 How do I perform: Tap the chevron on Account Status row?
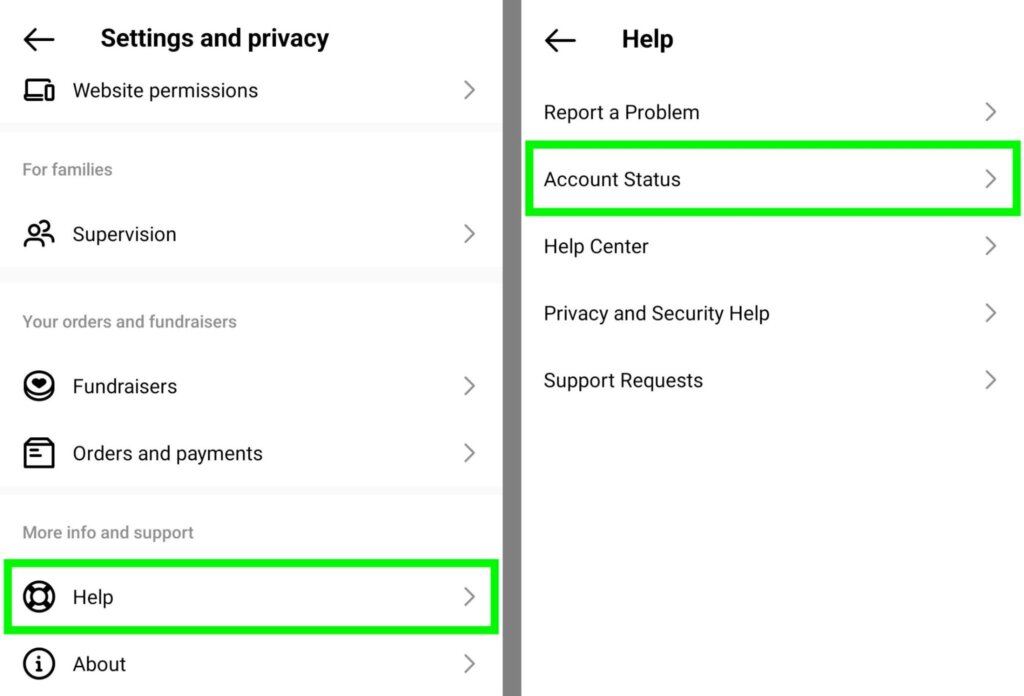pyautogui.click(x=991, y=179)
